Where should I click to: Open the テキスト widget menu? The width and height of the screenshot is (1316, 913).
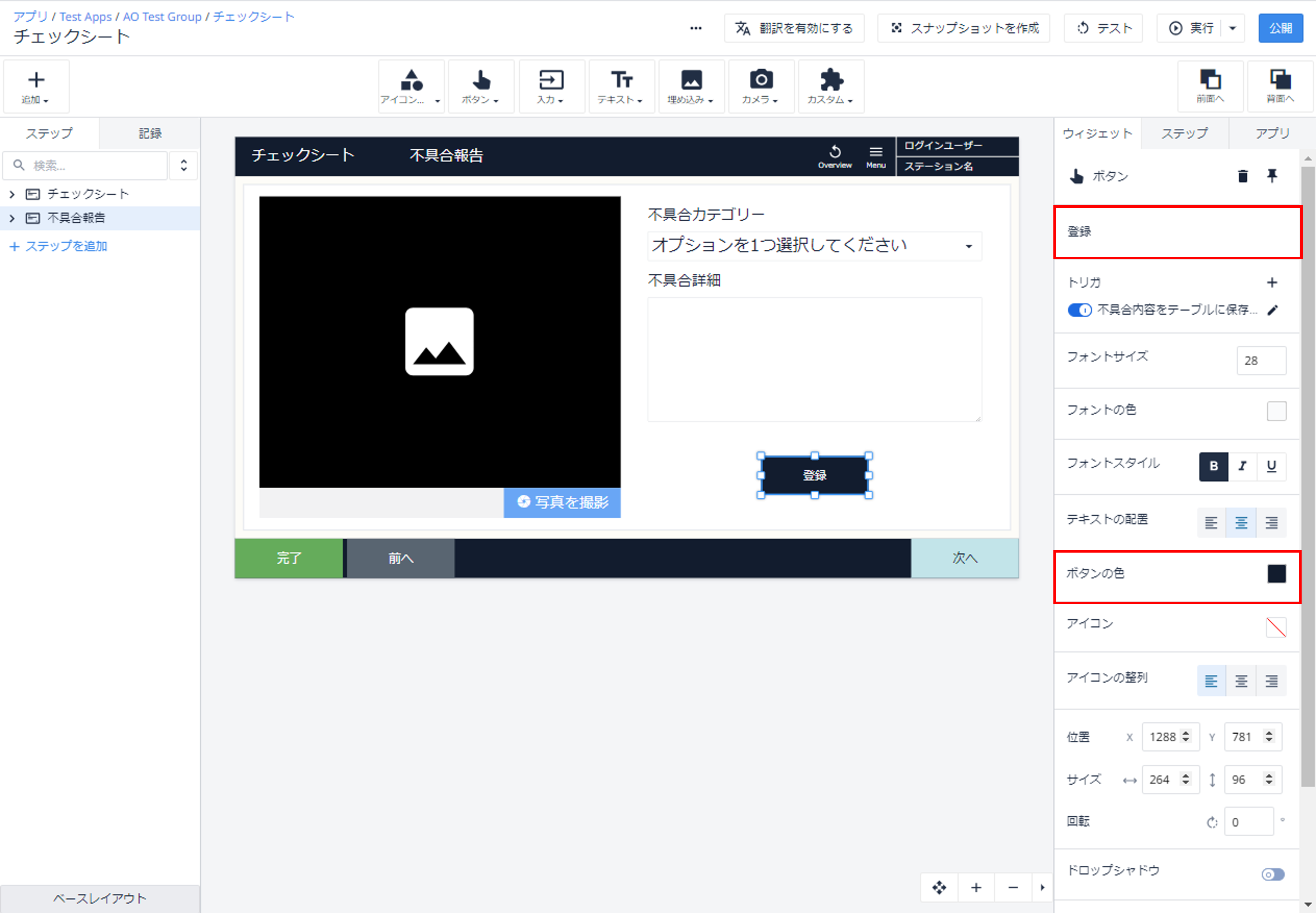click(x=621, y=87)
